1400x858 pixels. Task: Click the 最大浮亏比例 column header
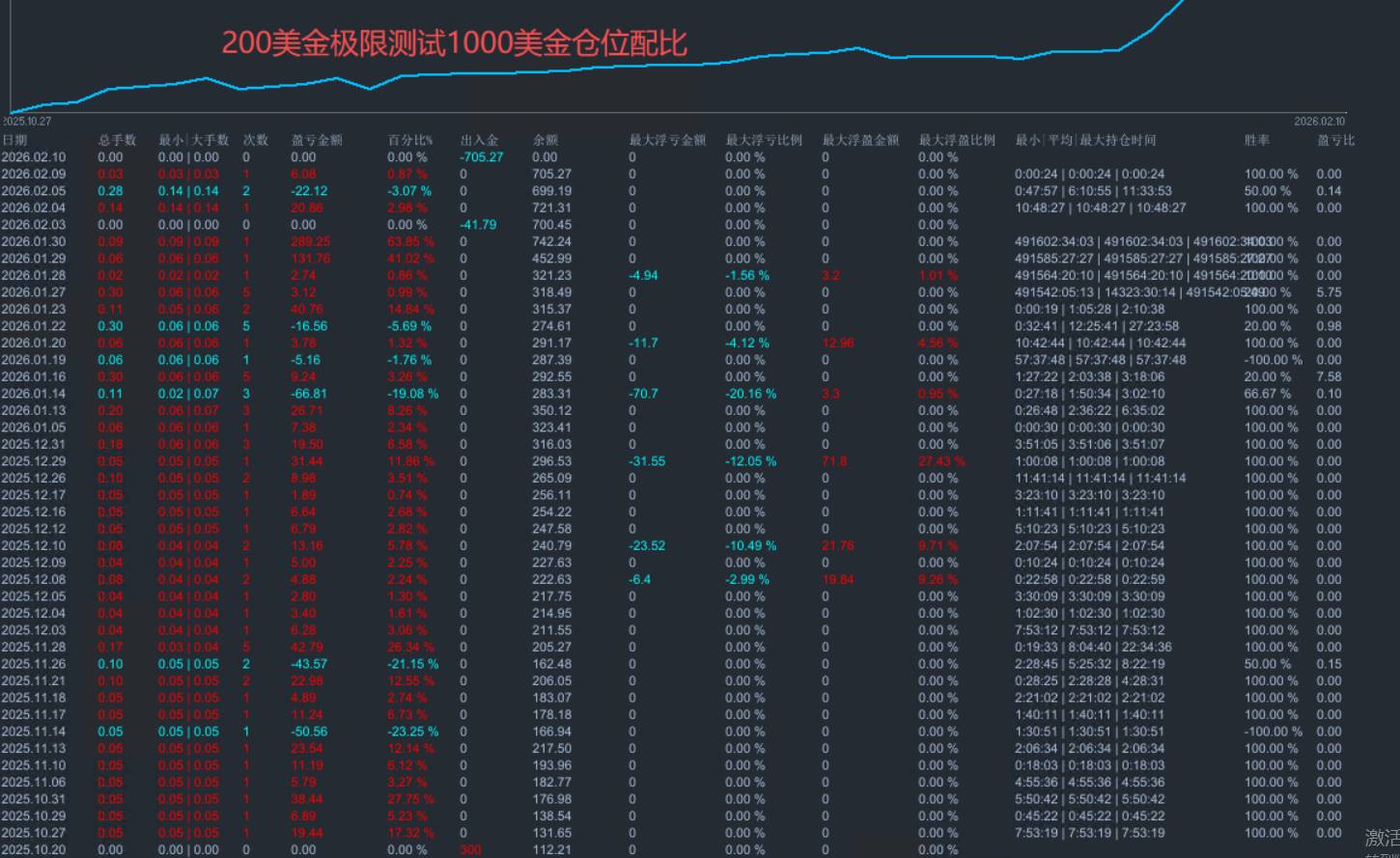pyautogui.click(x=764, y=140)
